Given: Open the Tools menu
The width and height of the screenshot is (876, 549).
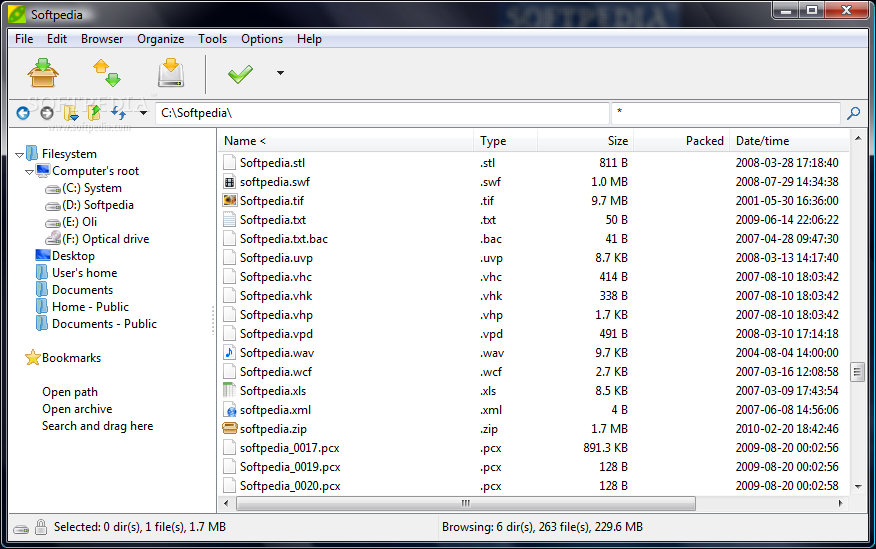Looking at the screenshot, I should [x=212, y=39].
